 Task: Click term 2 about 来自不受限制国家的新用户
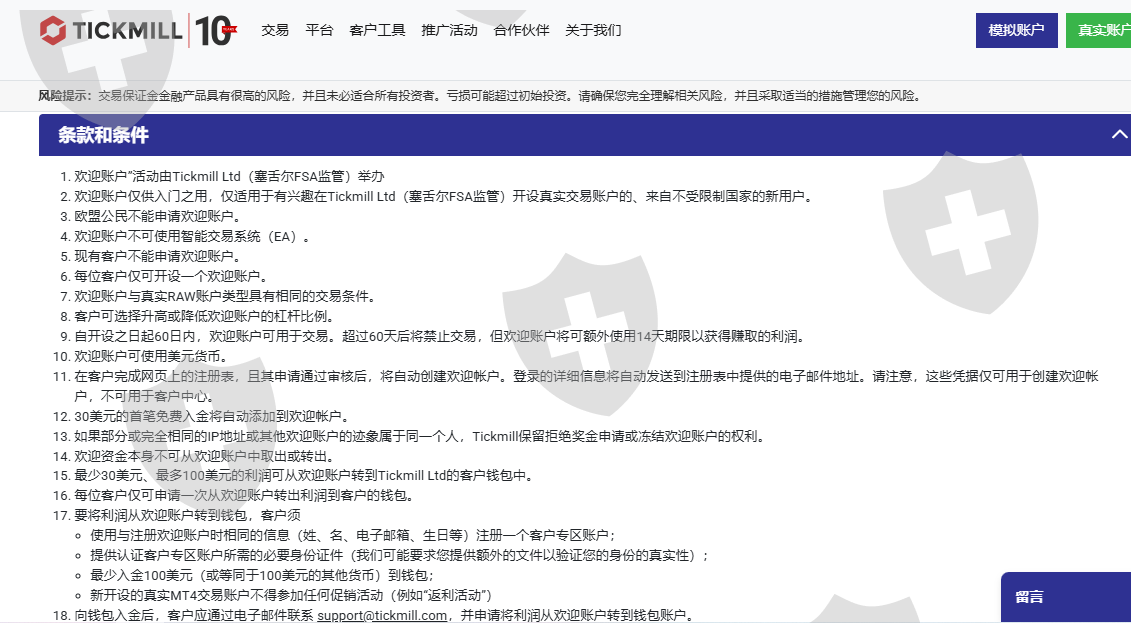coord(444,196)
